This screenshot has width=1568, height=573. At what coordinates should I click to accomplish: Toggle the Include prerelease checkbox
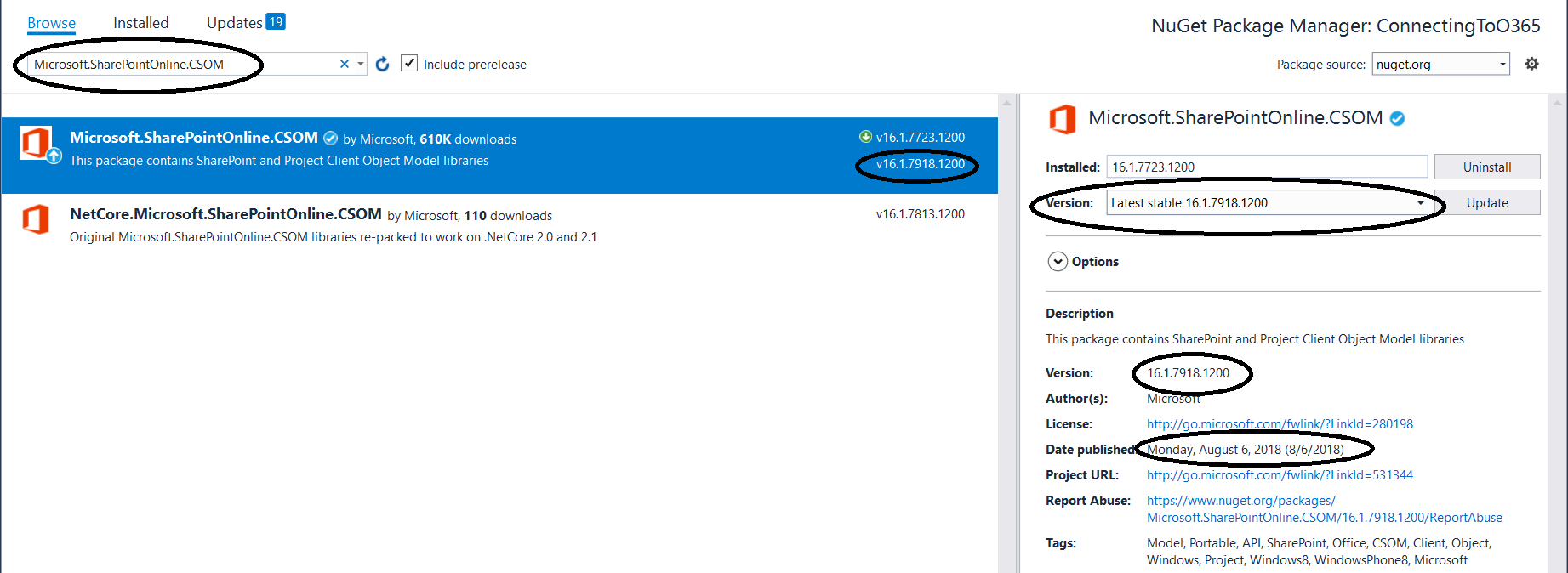pos(409,64)
